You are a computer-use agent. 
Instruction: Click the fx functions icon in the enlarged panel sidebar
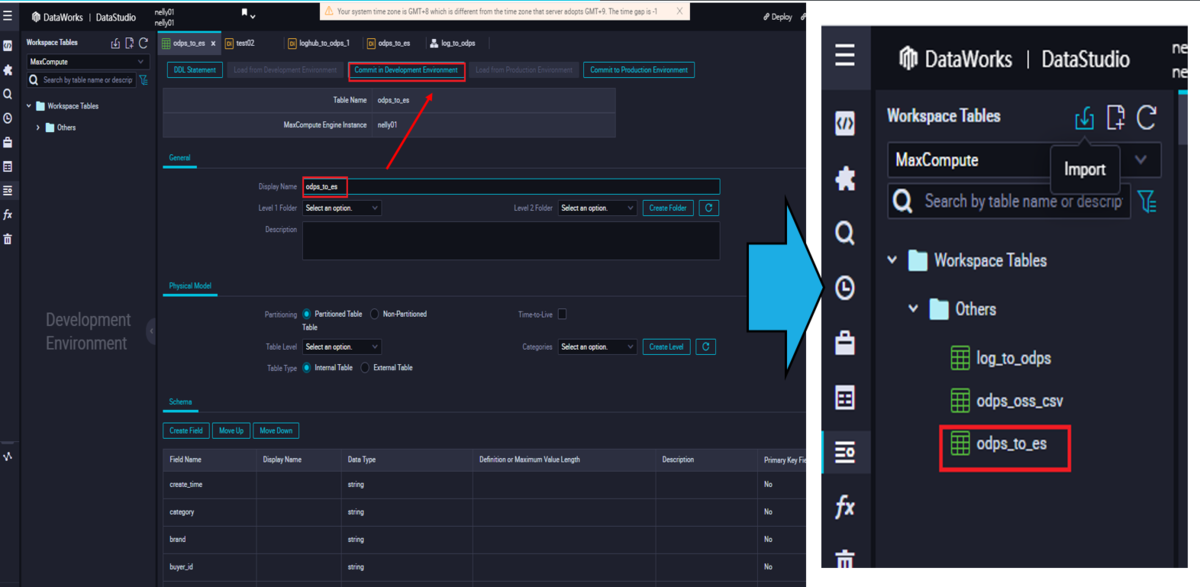[x=845, y=507]
